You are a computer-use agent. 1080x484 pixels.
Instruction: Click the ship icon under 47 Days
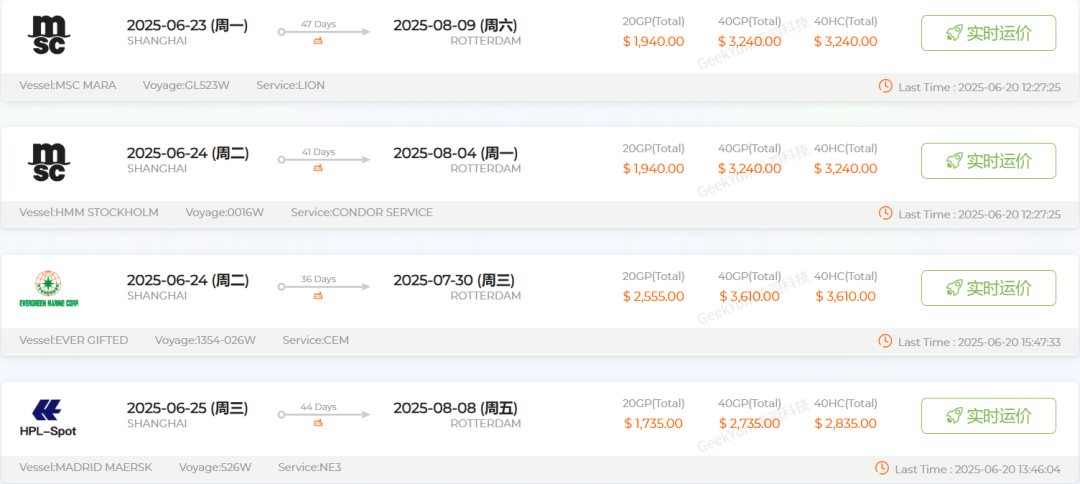click(x=319, y=41)
